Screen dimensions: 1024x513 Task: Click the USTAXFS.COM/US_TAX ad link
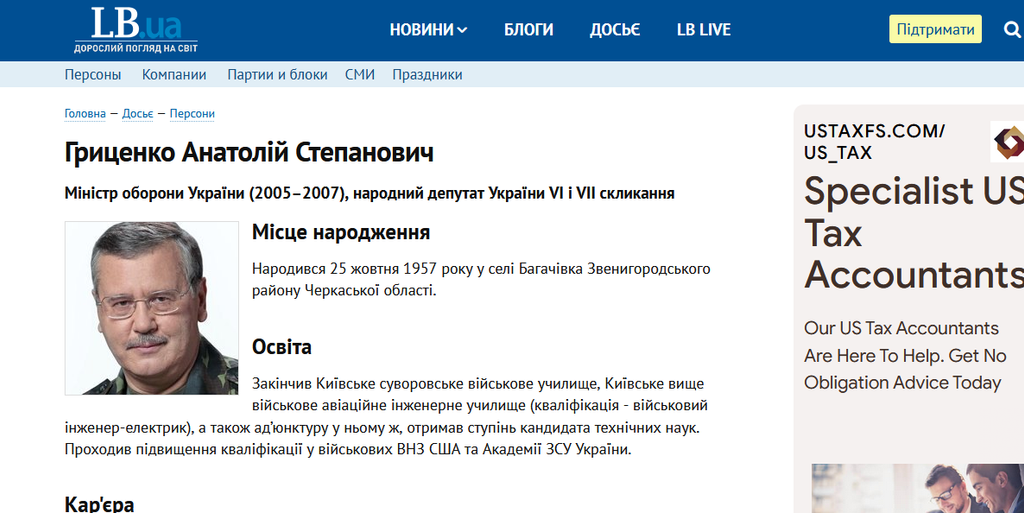click(x=874, y=142)
